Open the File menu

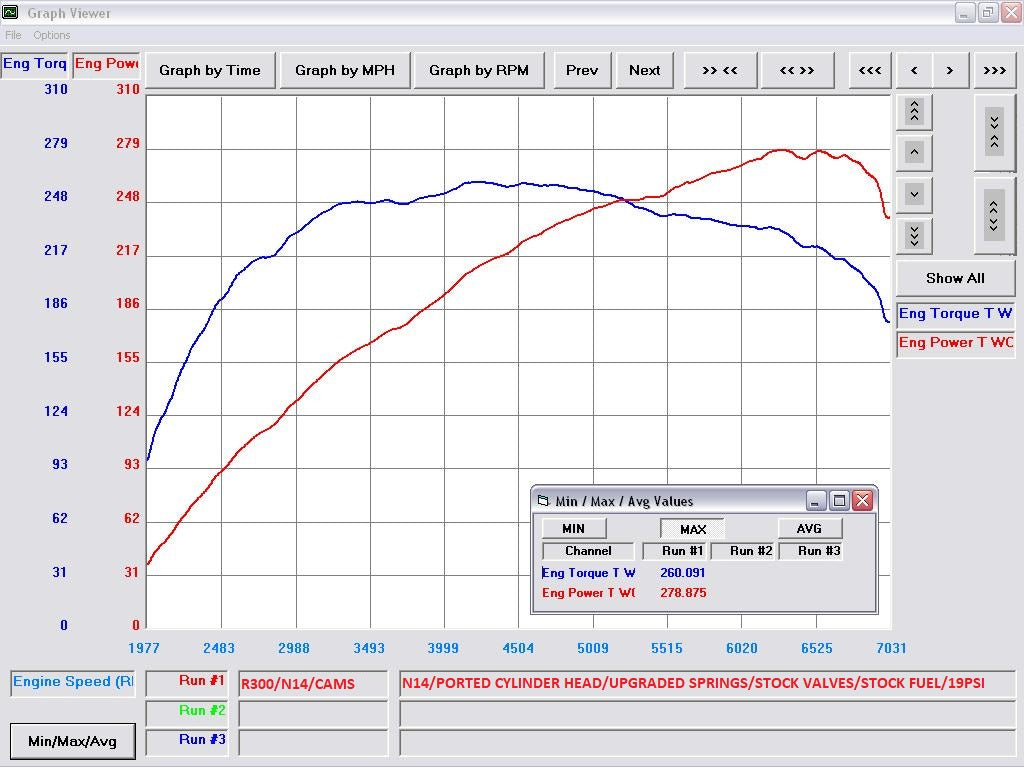point(13,35)
